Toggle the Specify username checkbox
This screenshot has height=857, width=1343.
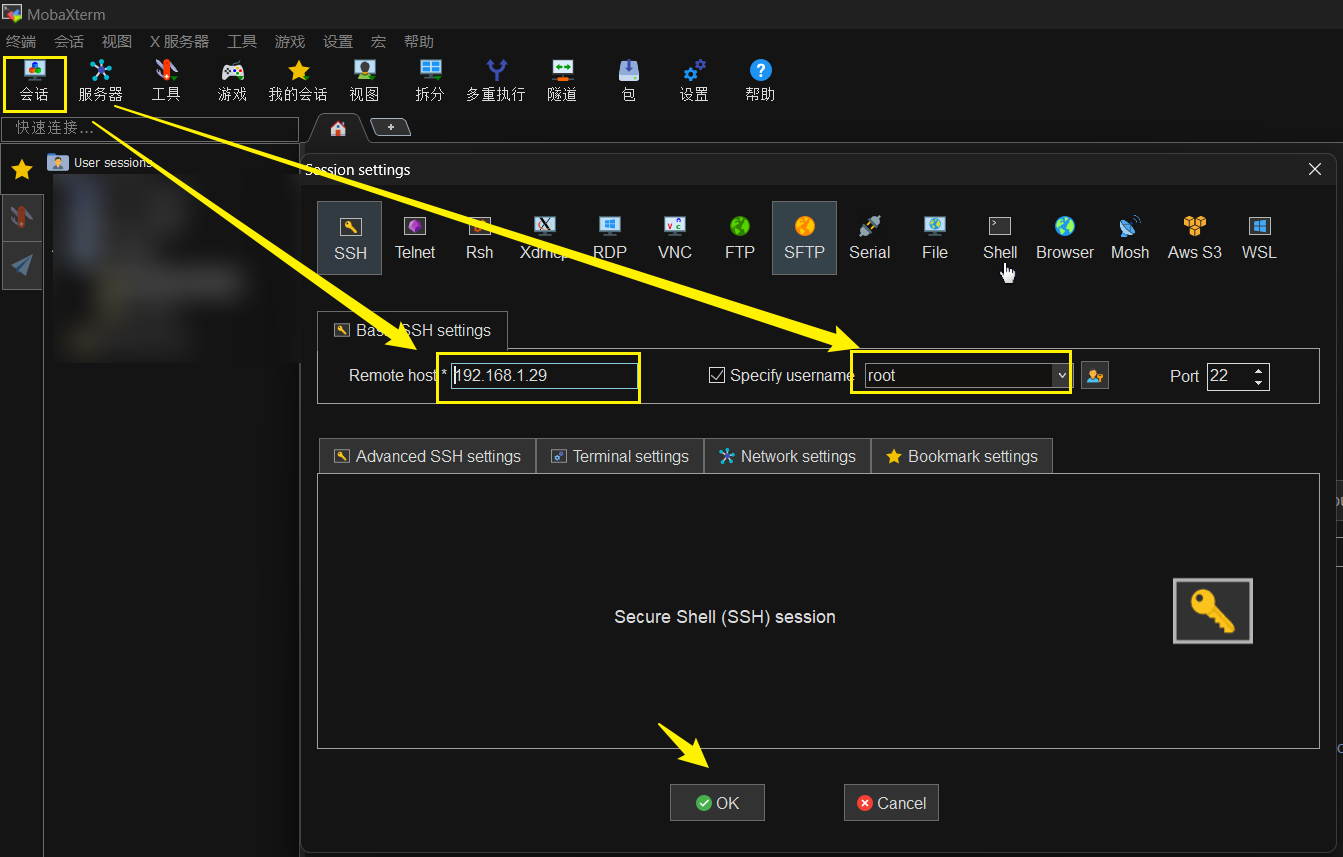click(x=716, y=376)
